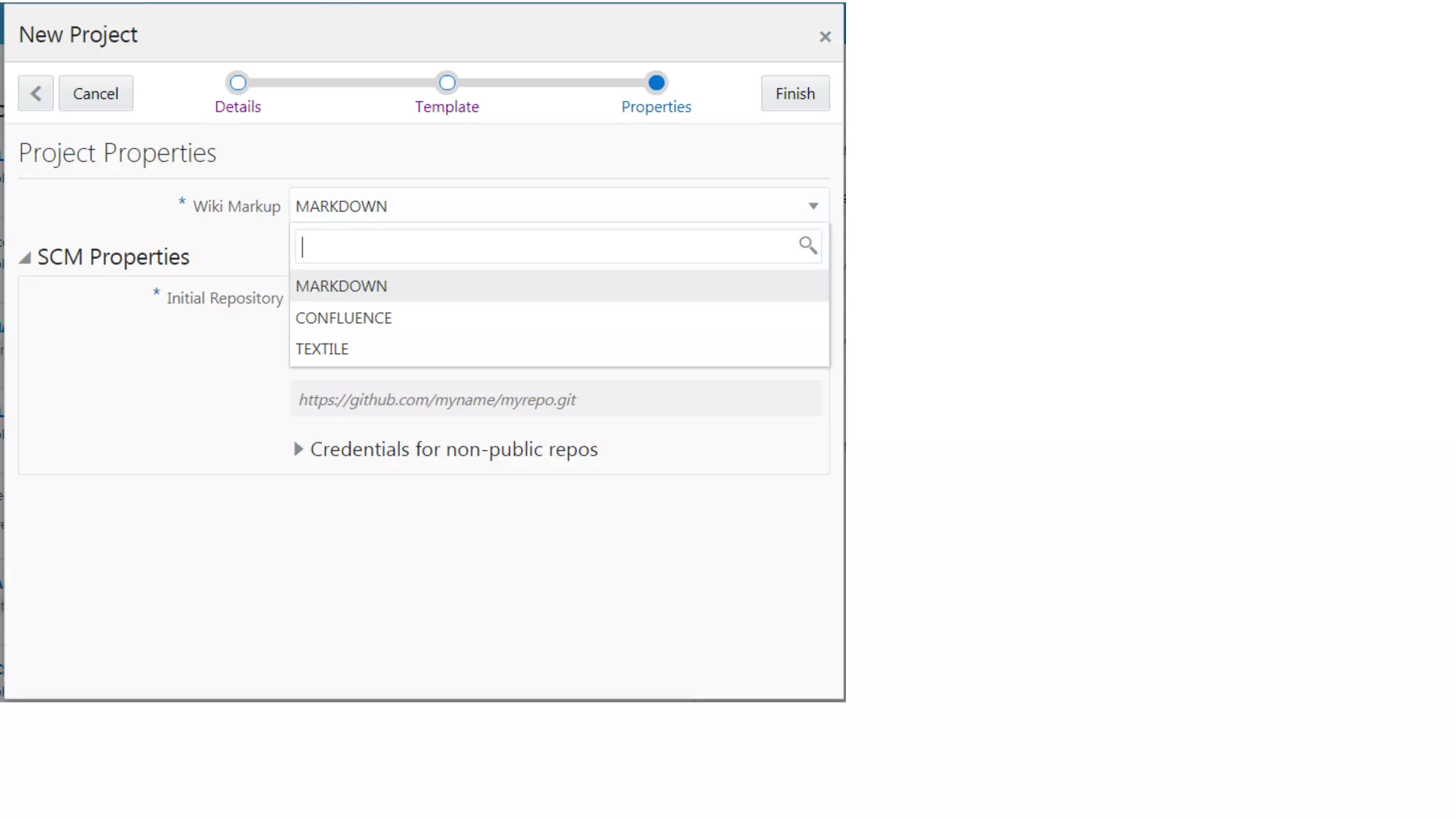Click the Properties step circle

click(x=656, y=83)
